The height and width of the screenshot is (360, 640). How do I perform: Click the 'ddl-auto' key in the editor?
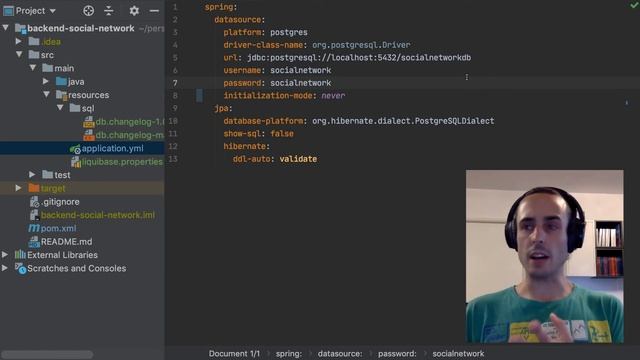pos(251,159)
